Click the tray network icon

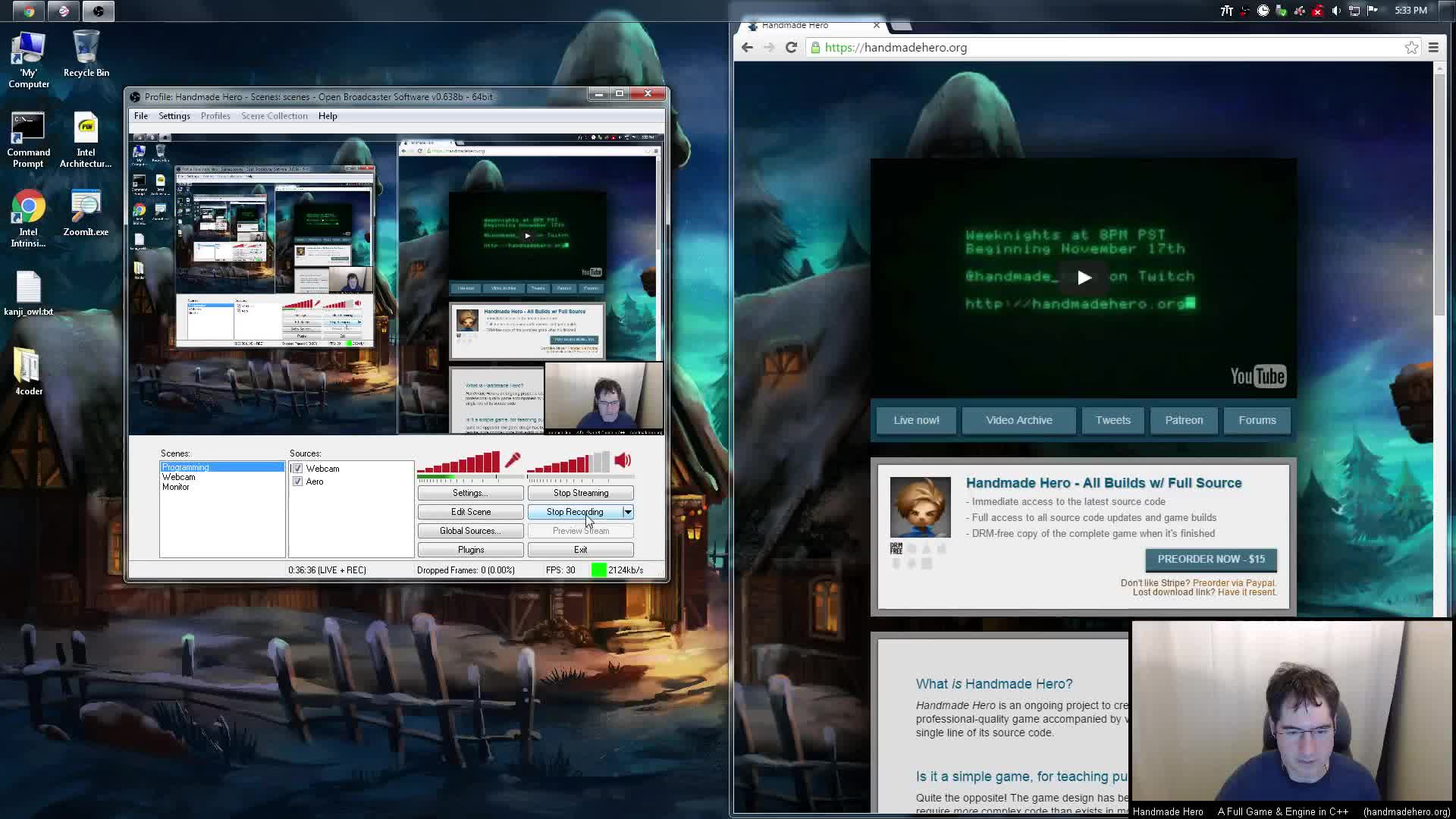click(1354, 11)
